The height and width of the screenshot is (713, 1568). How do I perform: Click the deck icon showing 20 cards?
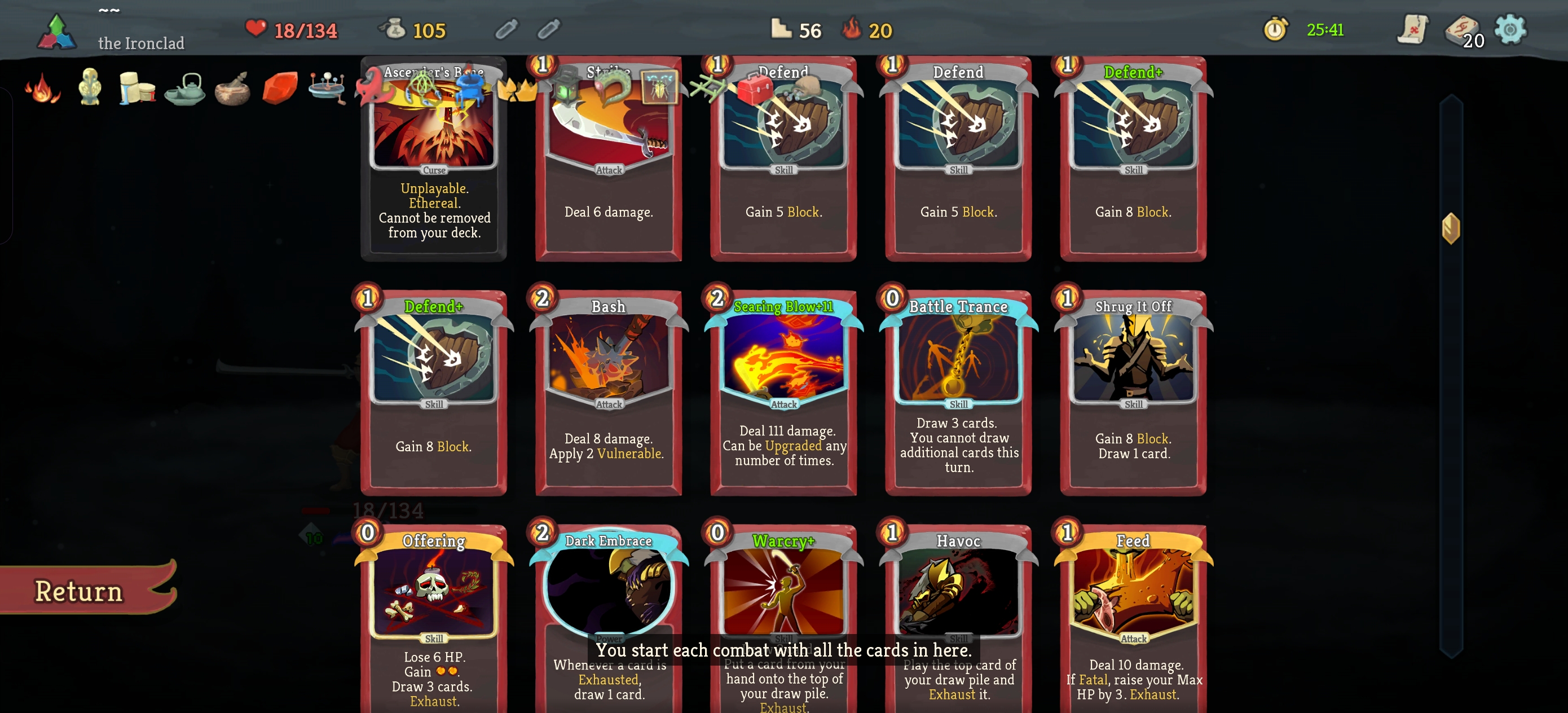[x=1463, y=30]
